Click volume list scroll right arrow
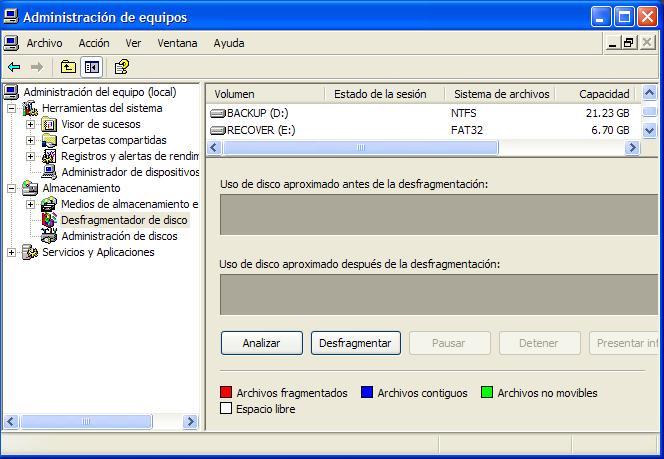Viewport: 664px width, 459px height. coord(632,148)
